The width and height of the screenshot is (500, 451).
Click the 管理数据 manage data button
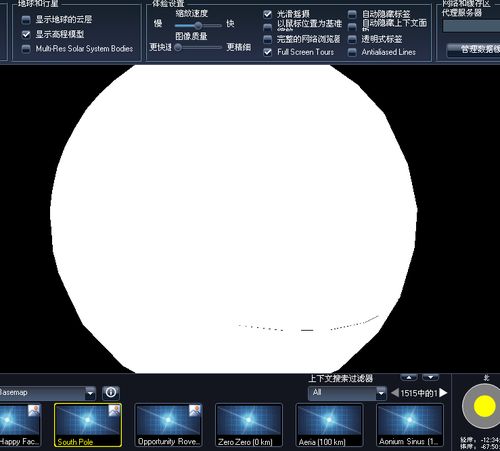473,50
